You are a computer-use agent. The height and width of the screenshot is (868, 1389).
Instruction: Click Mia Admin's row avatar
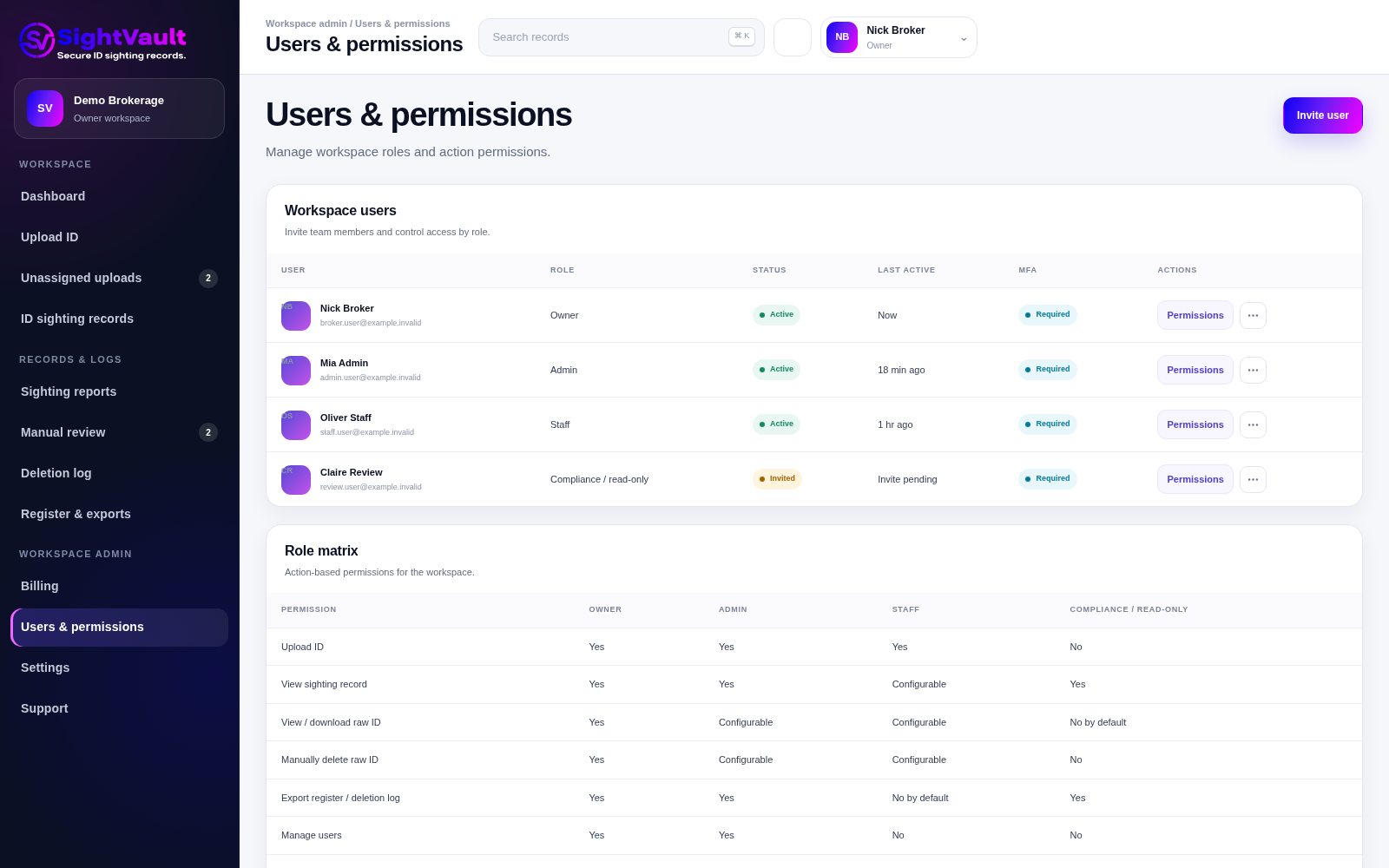pyautogui.click(x=296, y=371)
